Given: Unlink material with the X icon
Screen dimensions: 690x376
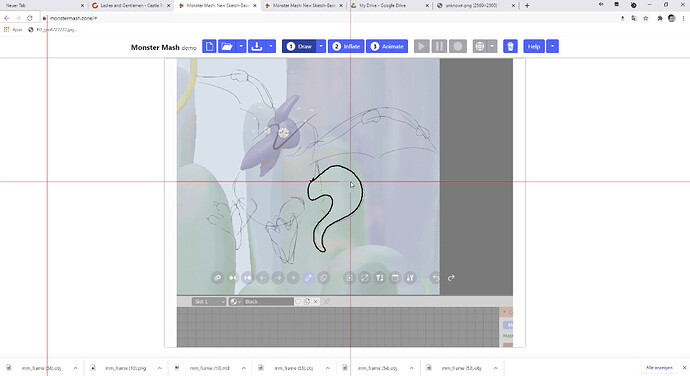Looking at the screenshot, I should point(316,302).
